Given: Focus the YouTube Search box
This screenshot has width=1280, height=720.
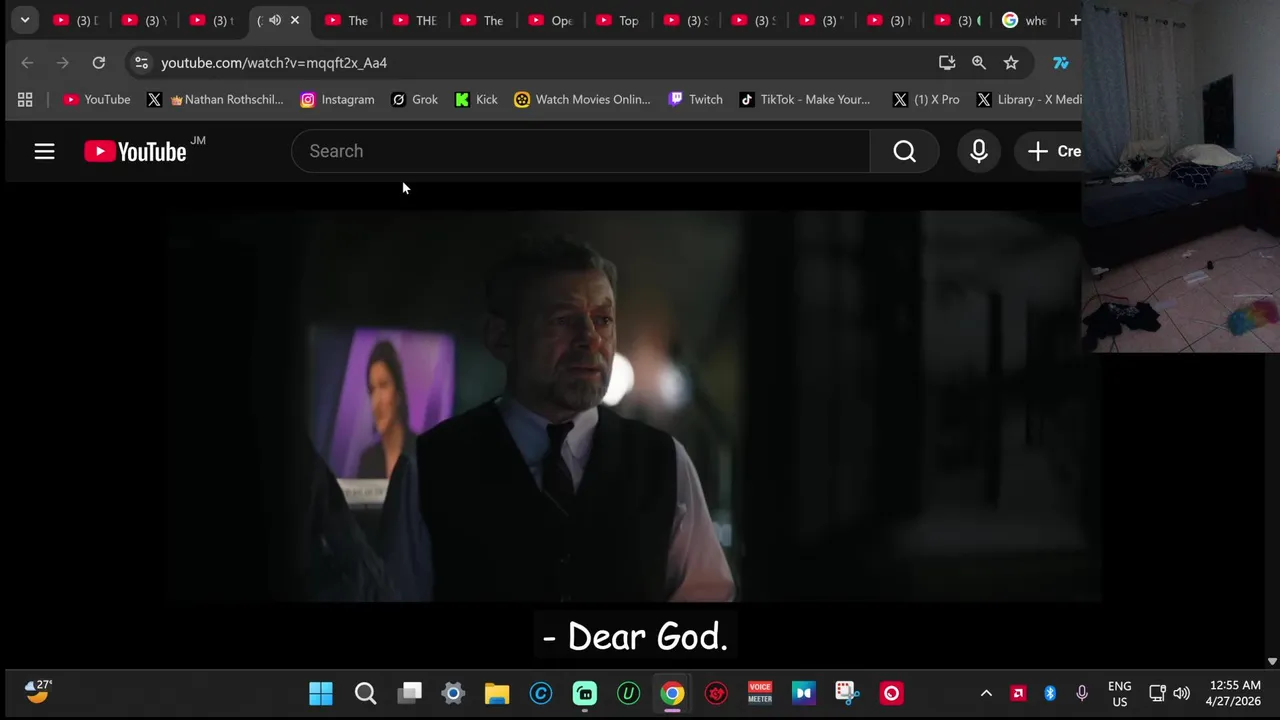Looking at the screenshot, I should [x=580, y=151].
